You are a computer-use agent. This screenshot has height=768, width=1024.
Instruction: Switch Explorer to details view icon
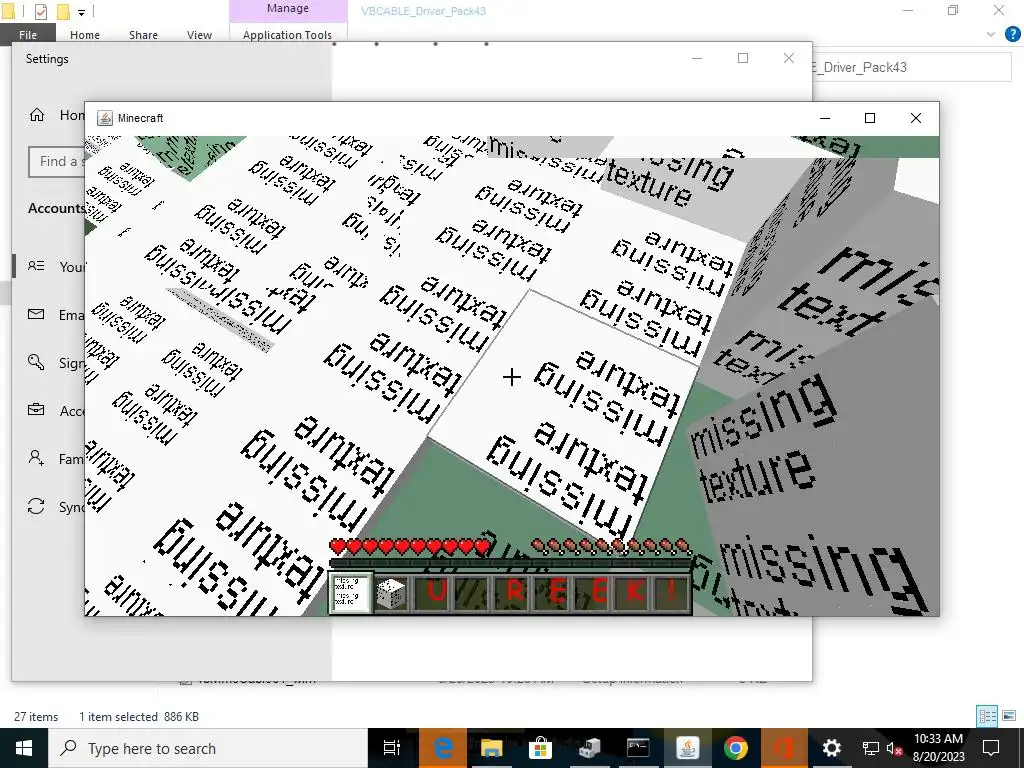987,716
